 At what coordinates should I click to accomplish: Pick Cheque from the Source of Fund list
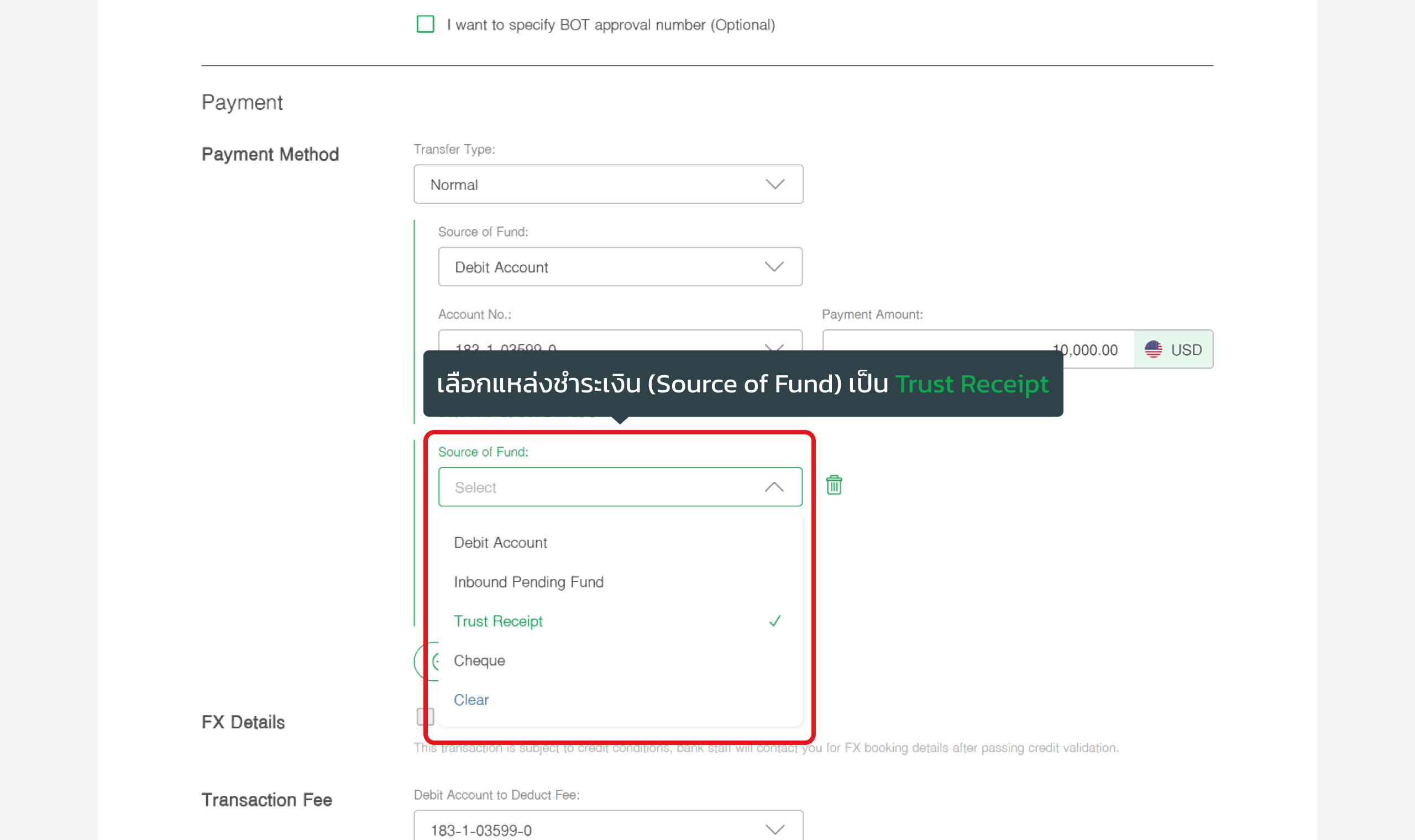click(x=620, y=660)
